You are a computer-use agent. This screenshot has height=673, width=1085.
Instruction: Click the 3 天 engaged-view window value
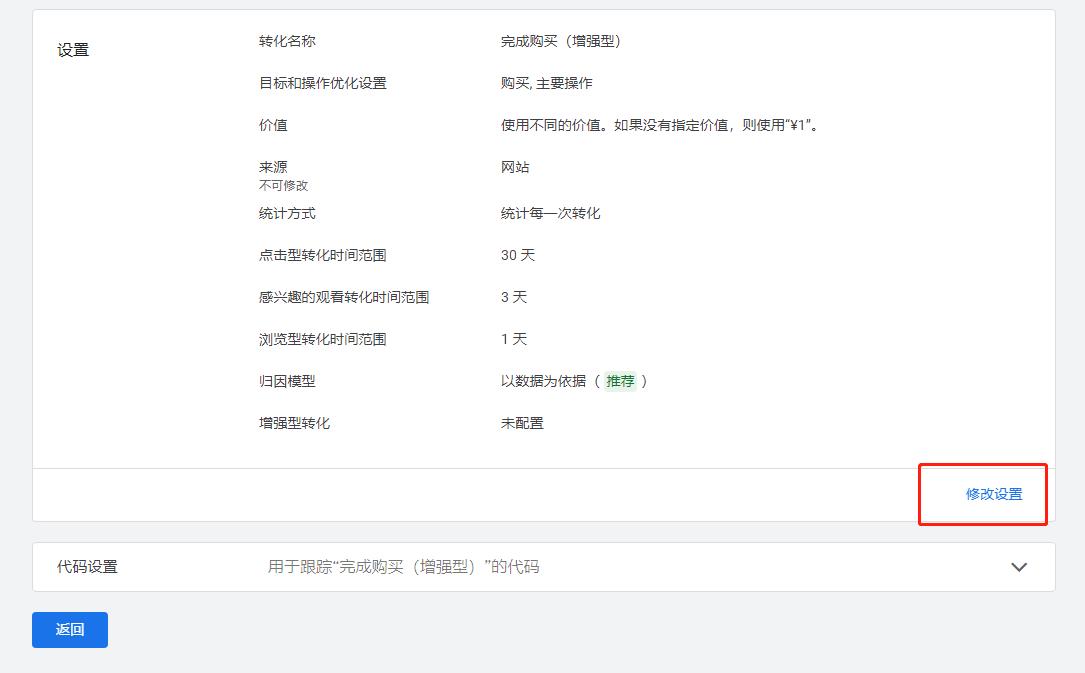[514, 297]
